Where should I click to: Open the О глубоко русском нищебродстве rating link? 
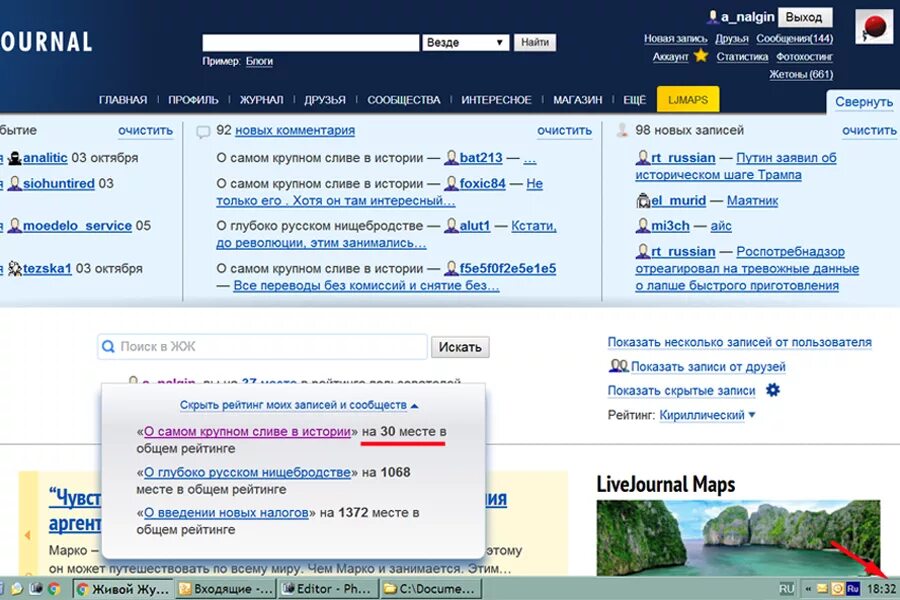(247, 472)
